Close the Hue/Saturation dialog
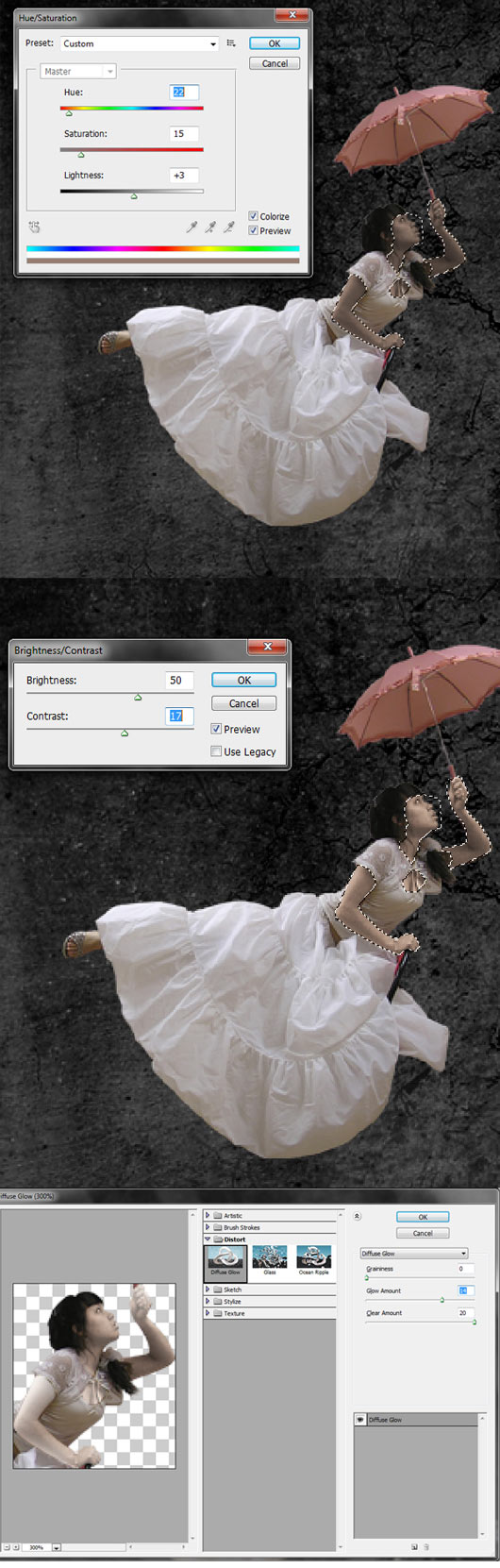Viewport: 500px width, 1568px height. pos(292,15)
